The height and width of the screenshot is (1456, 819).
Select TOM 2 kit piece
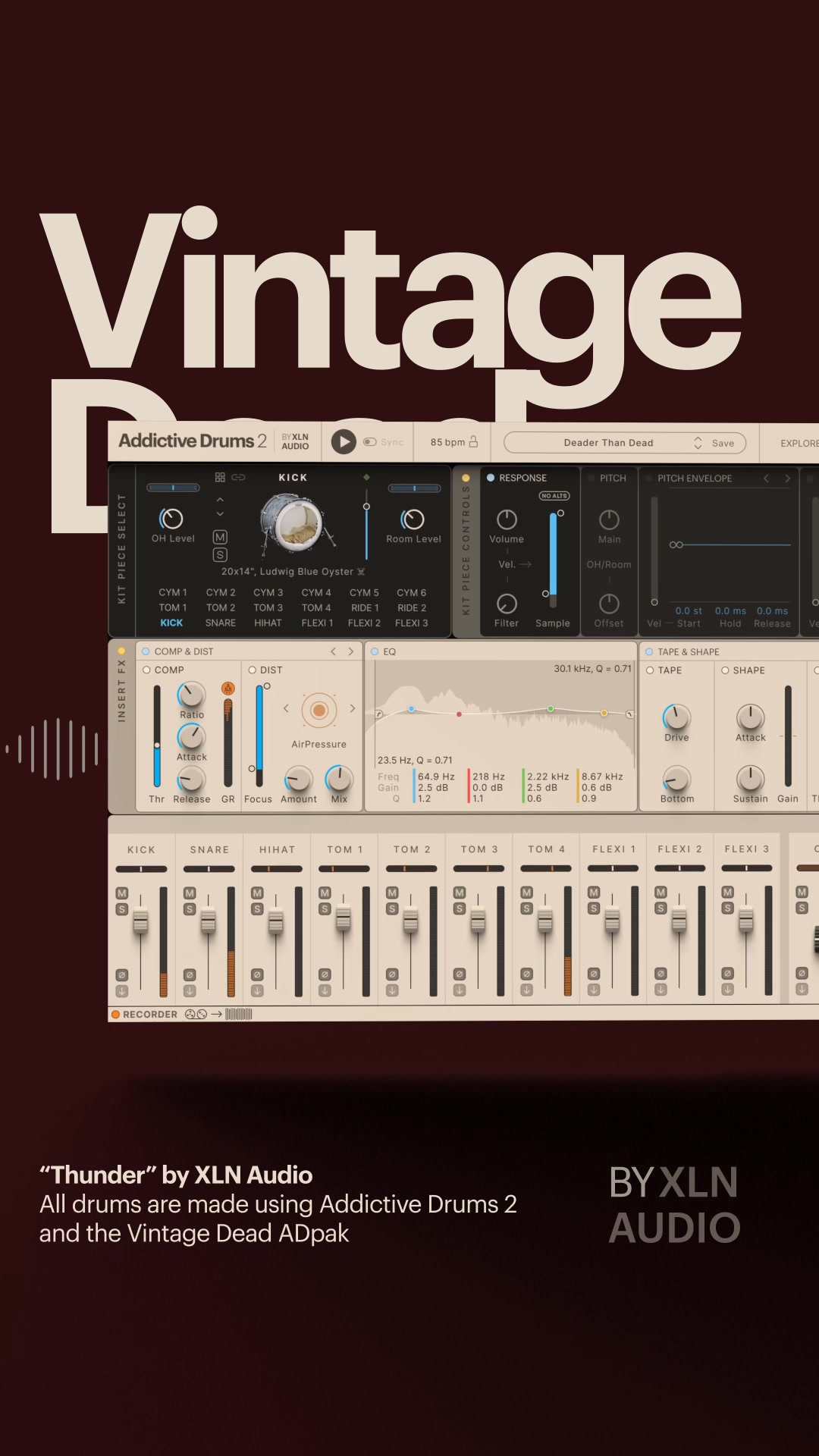pyautogui.click(x=220, y=607)
